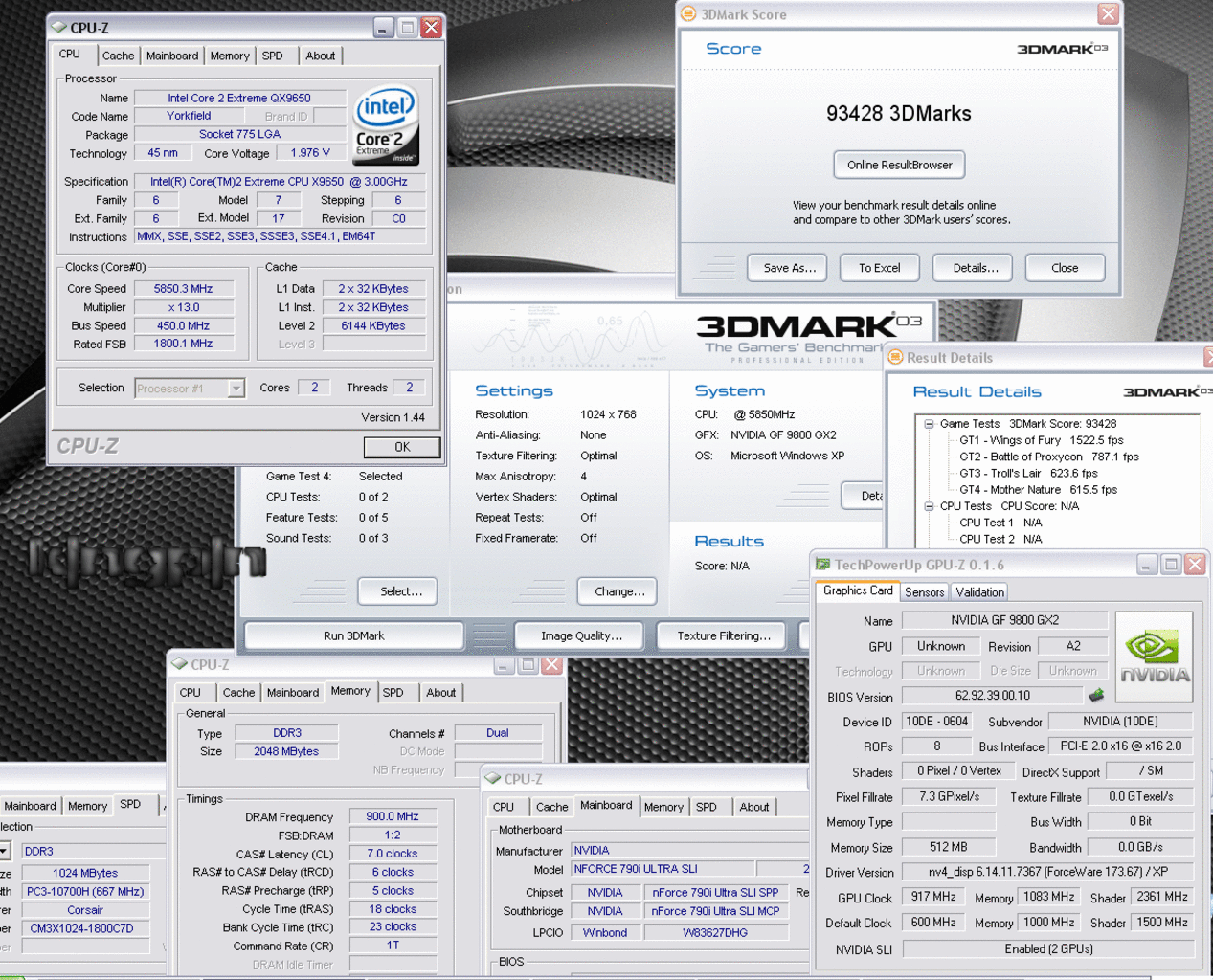1213x980 pixels.
Task: Open the About tab in top CPU-Z
Action: (x=321, y=56)
